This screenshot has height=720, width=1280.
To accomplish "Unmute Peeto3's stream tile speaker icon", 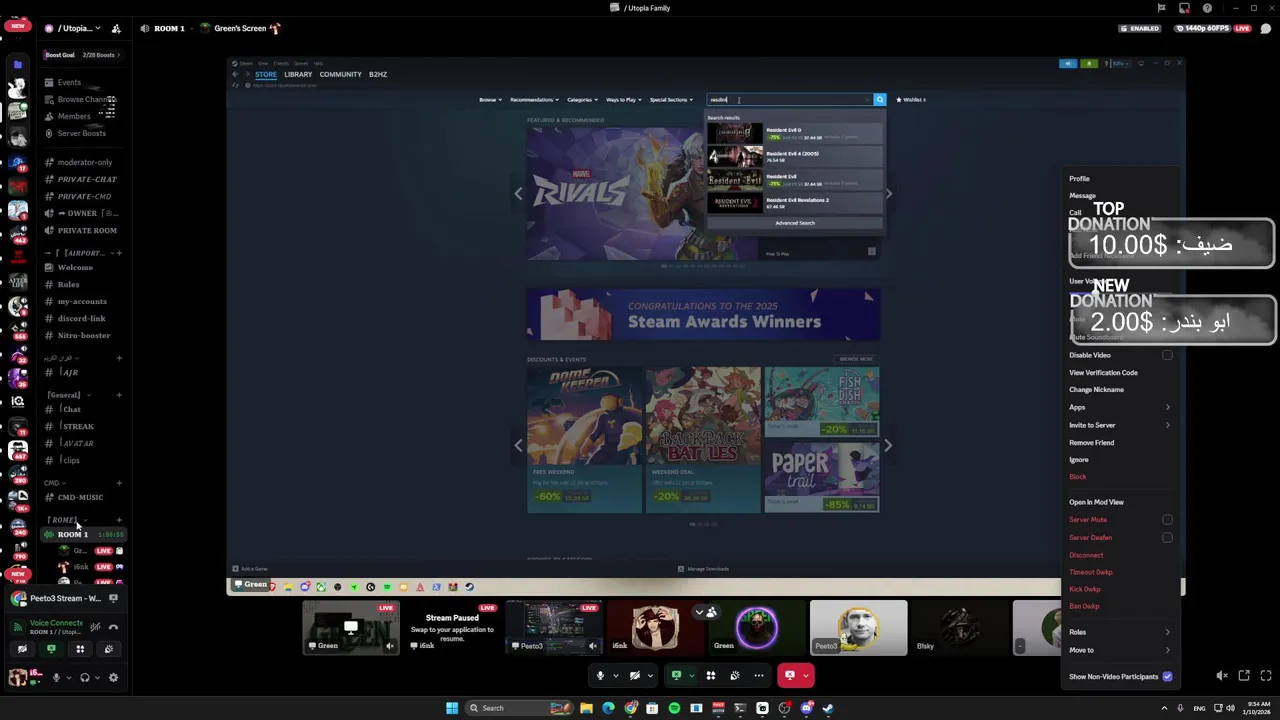I will (x=593, y=645).
